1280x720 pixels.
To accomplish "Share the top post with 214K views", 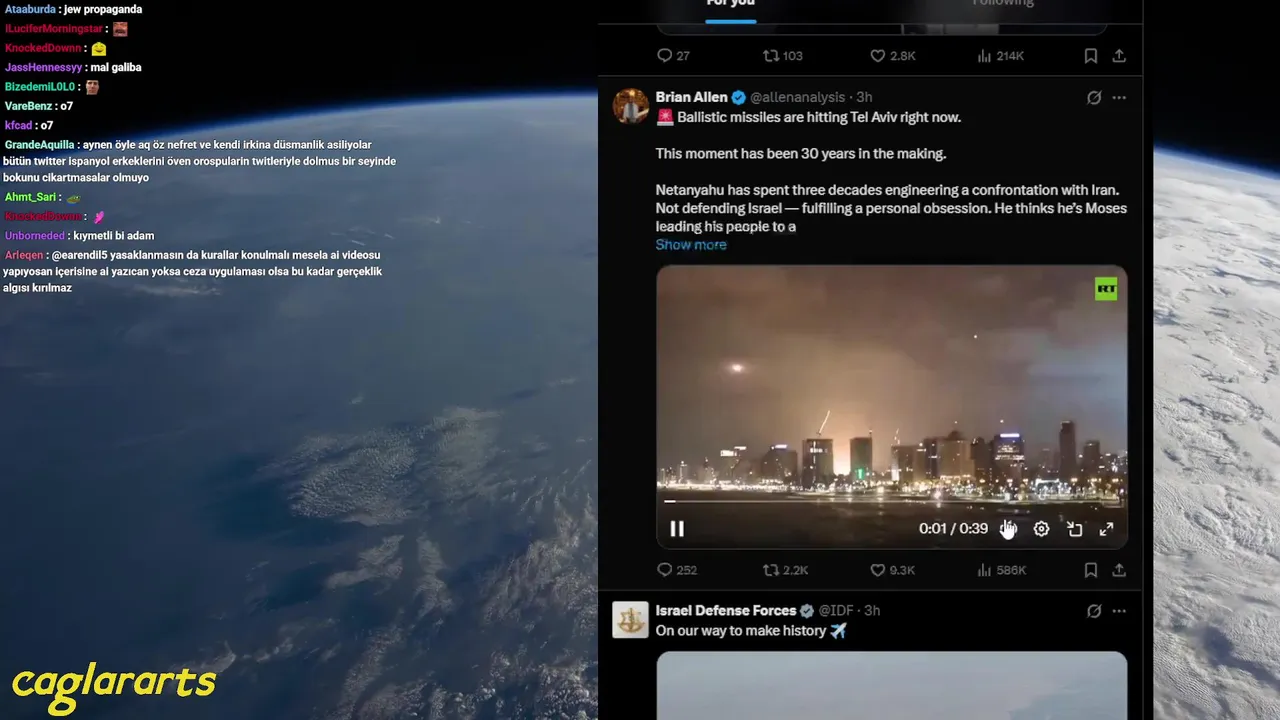I will (x=1119, y=56).
